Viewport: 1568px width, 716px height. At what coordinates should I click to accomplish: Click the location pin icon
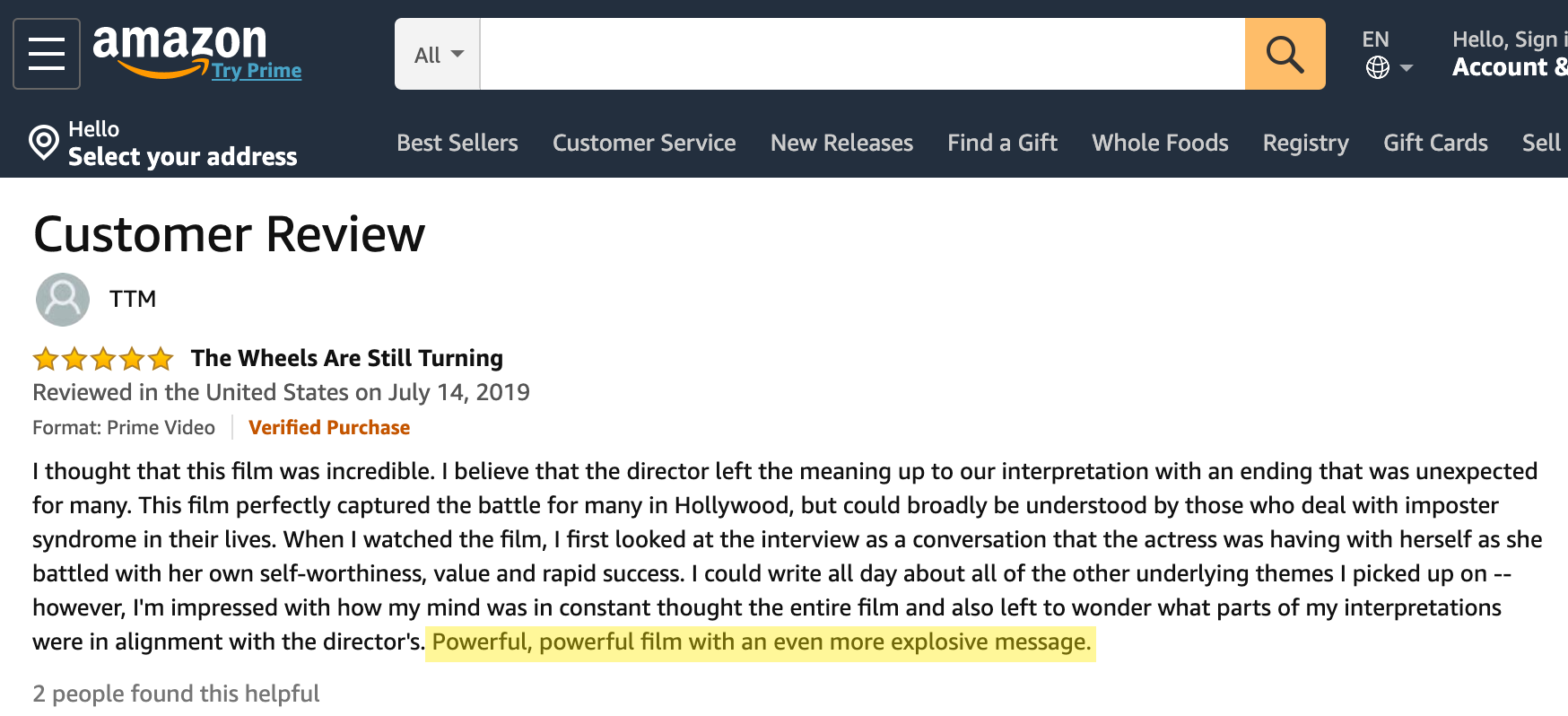tap(43, 142)
